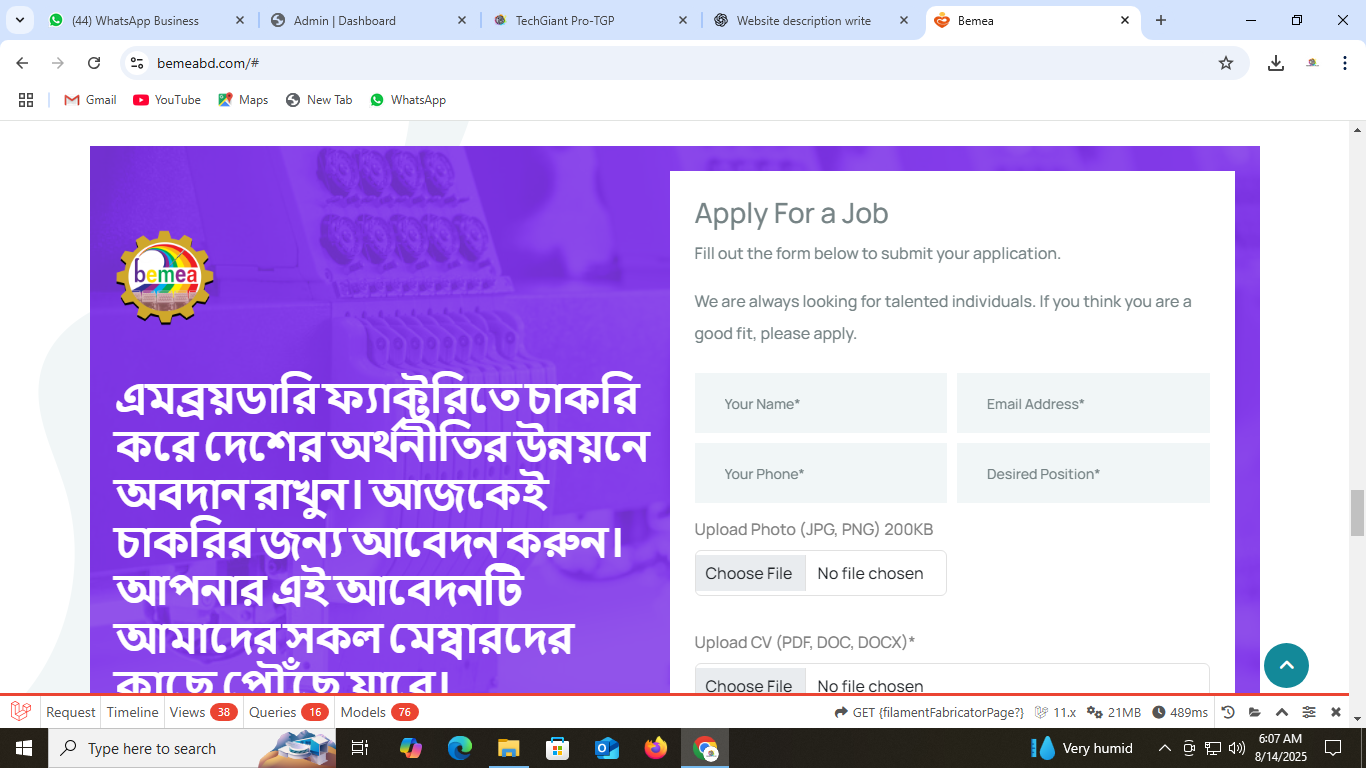Screen dimensions: 1366x768
Task: Click the Laravel Debugbar logo icon
Action: [x=21, y=712]
